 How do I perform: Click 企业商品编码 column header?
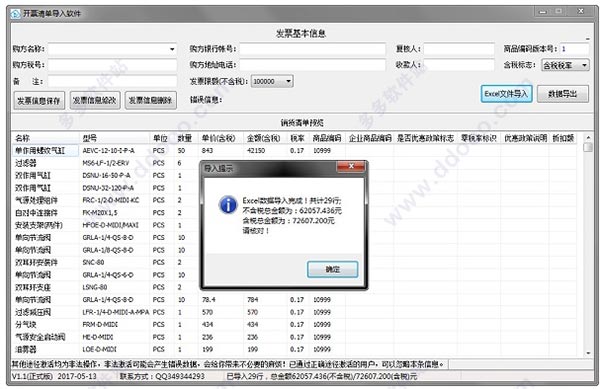click(x=370, y=138)
